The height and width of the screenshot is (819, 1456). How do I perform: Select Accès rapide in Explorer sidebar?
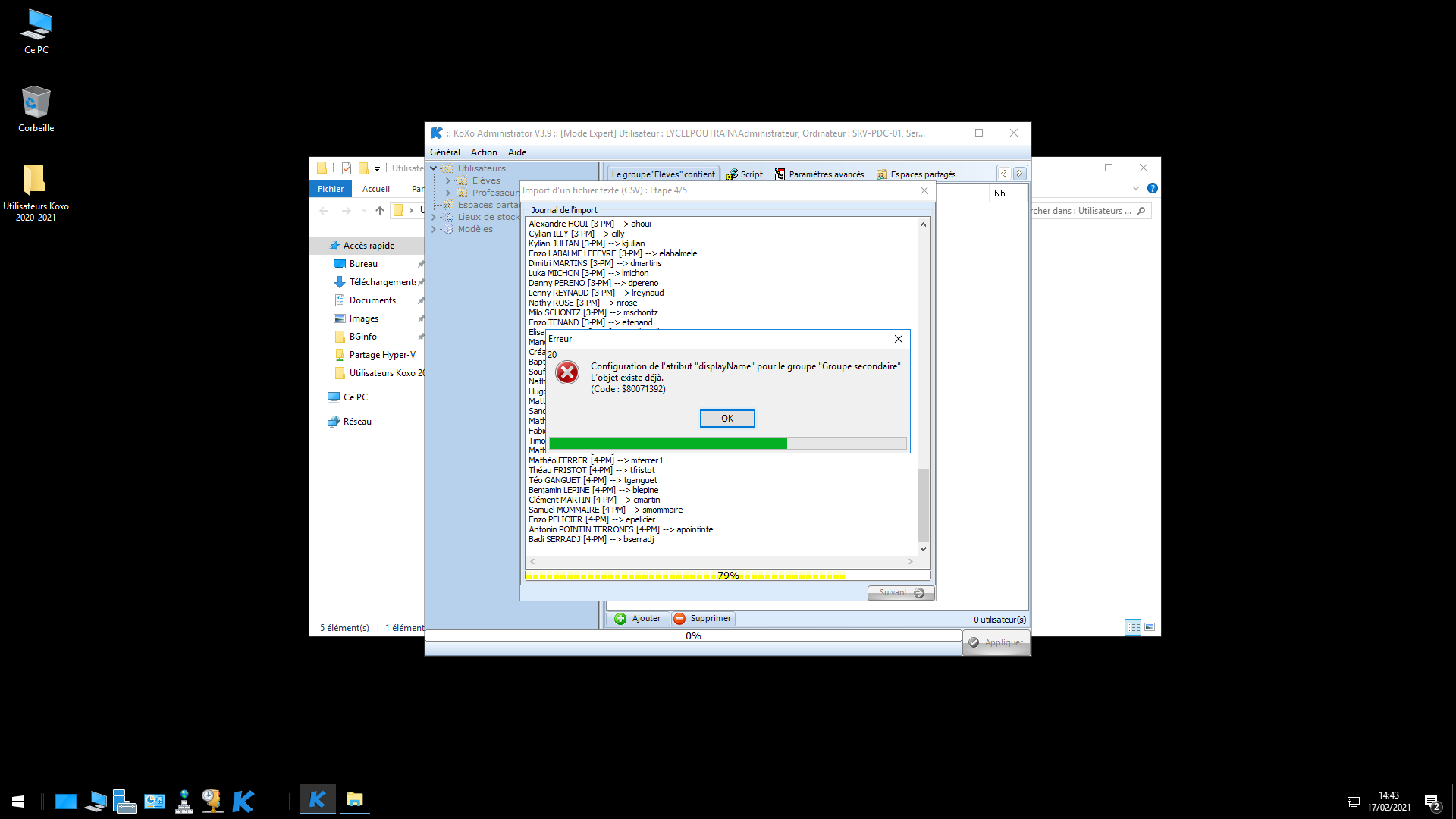(369, 246)
